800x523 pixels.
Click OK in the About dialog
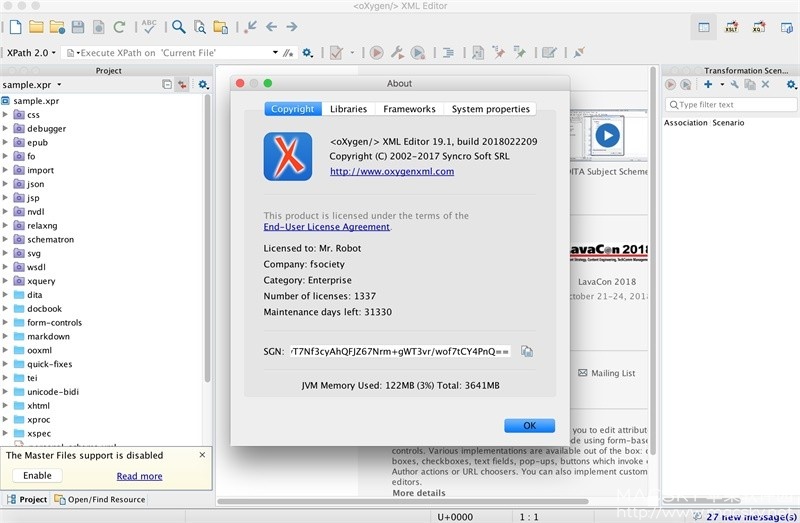[530, 426]
